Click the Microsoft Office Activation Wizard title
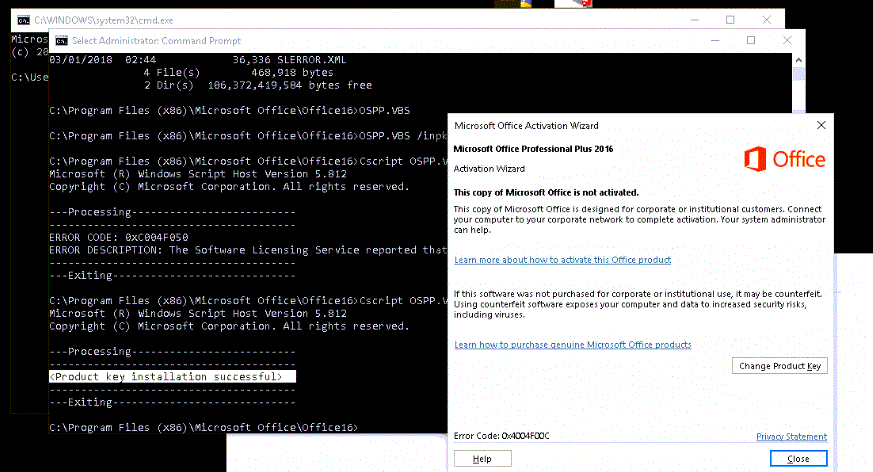Viewport: 873px width, 472px height. tap(526, 126)
